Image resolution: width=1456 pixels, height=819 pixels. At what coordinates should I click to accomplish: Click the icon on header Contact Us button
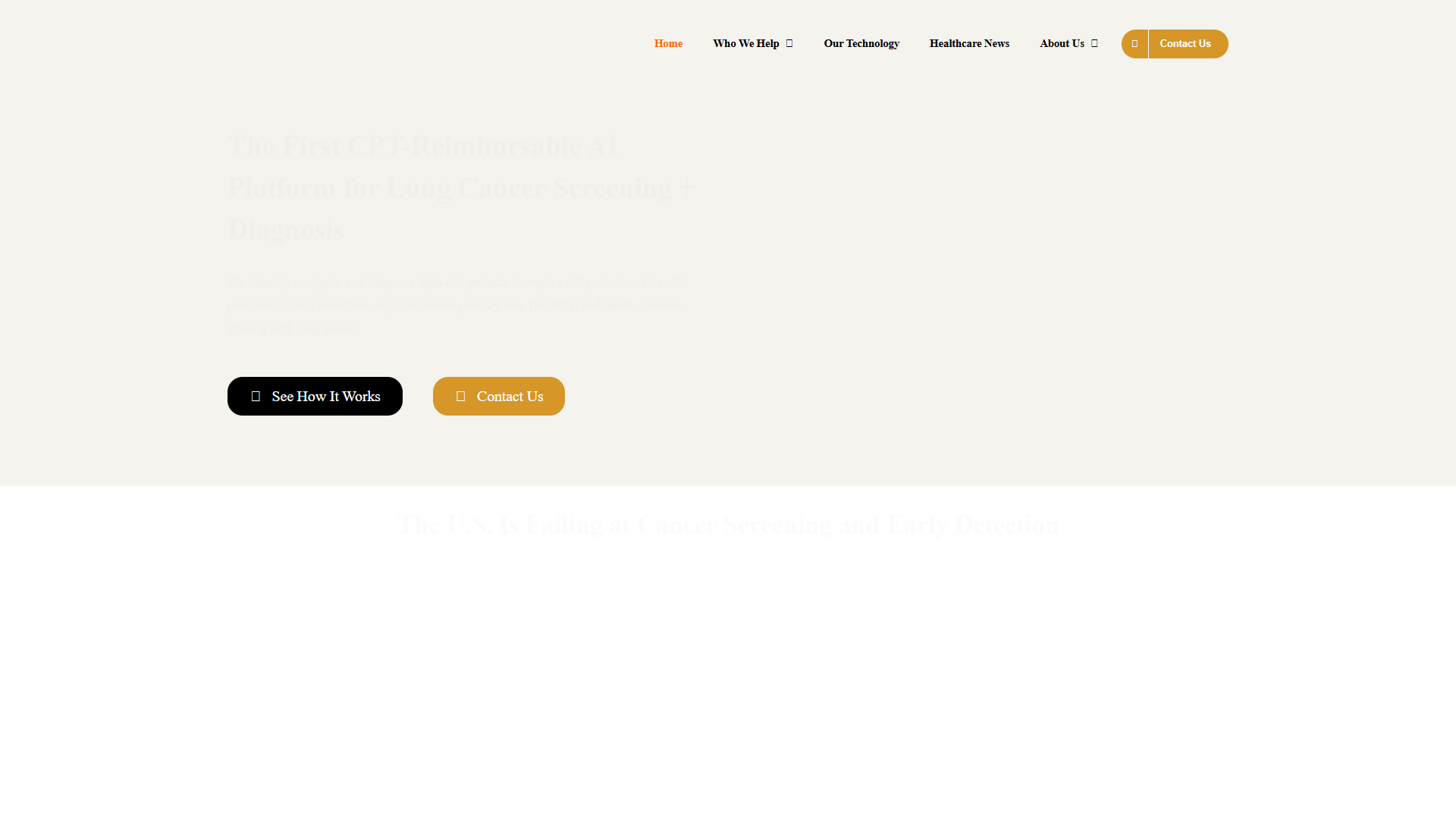click(x=1134, y=44)
